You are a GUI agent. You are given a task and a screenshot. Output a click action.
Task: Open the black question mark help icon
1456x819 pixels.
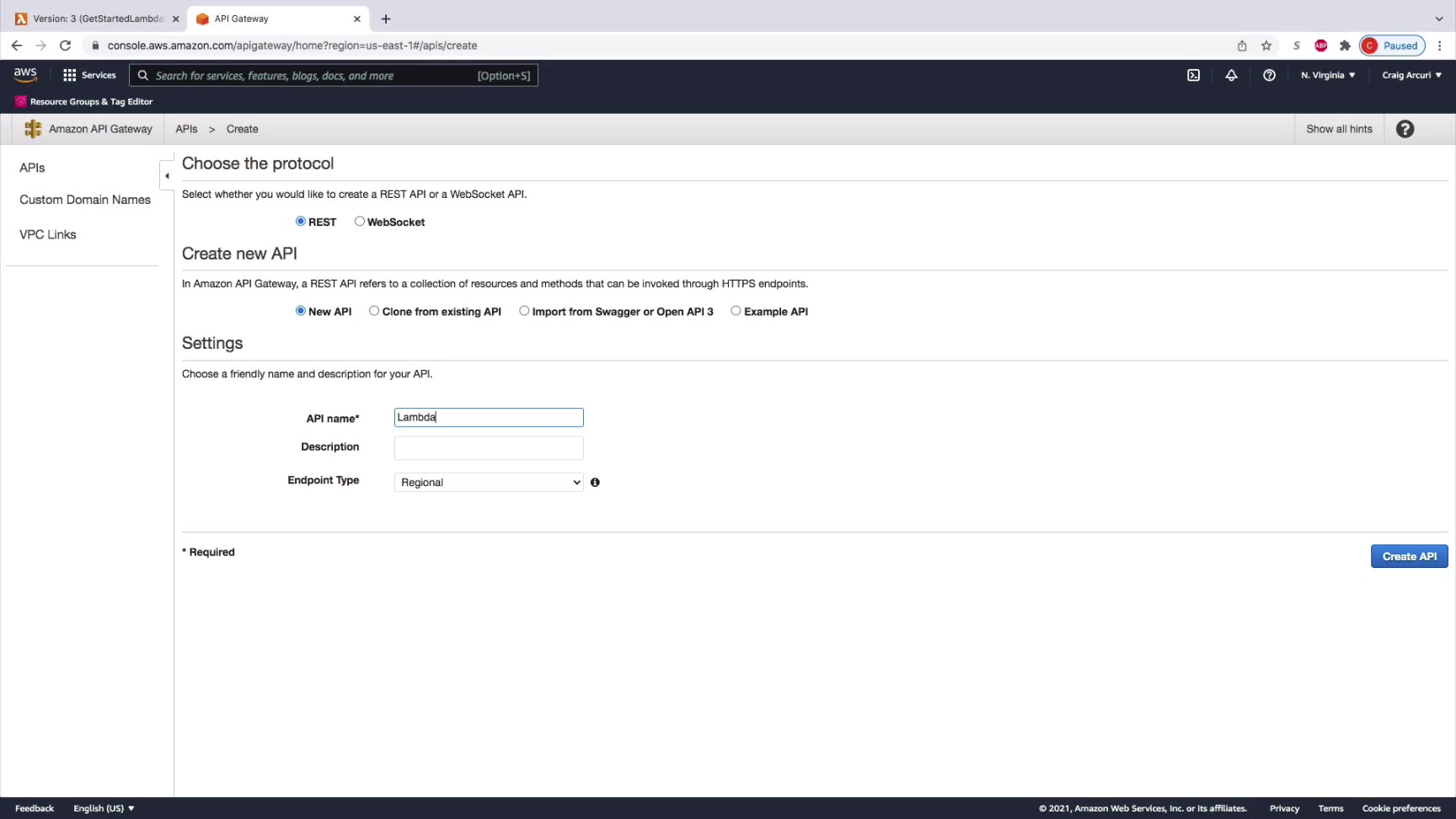pyautogui.click(x=1405, y=129)
